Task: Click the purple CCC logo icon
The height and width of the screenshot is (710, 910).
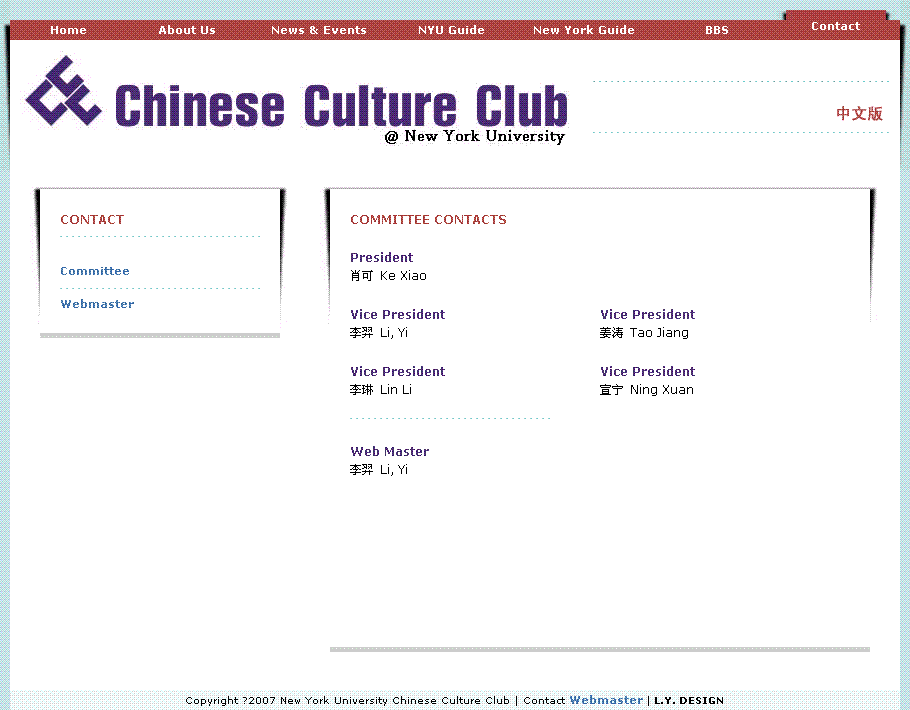Action: (x=63, y=91)
